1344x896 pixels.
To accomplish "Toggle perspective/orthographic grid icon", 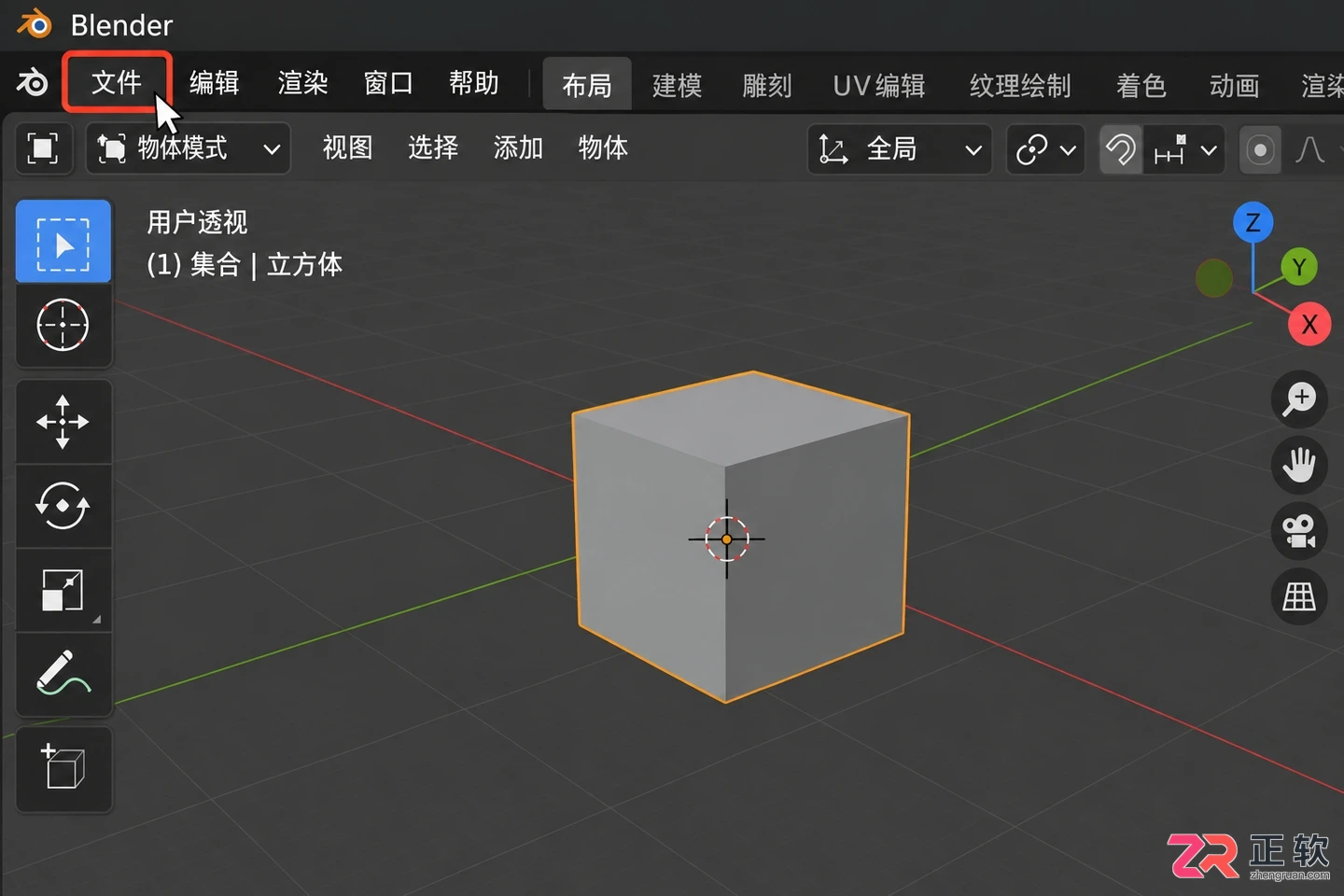I will coord(1299,596).
